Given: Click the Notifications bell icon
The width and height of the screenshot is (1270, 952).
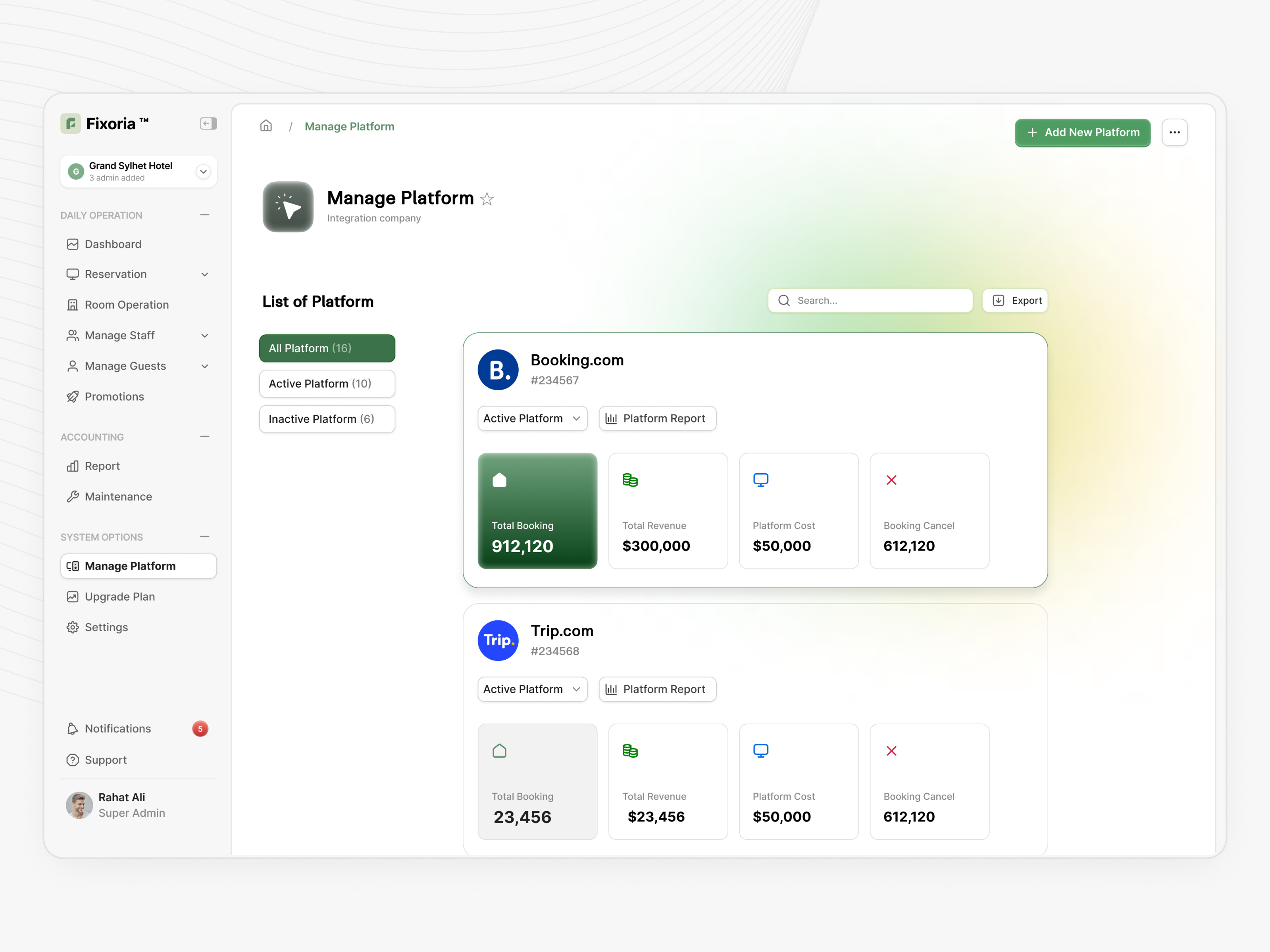Looking at the screenshot, I should tap(72, 728).
